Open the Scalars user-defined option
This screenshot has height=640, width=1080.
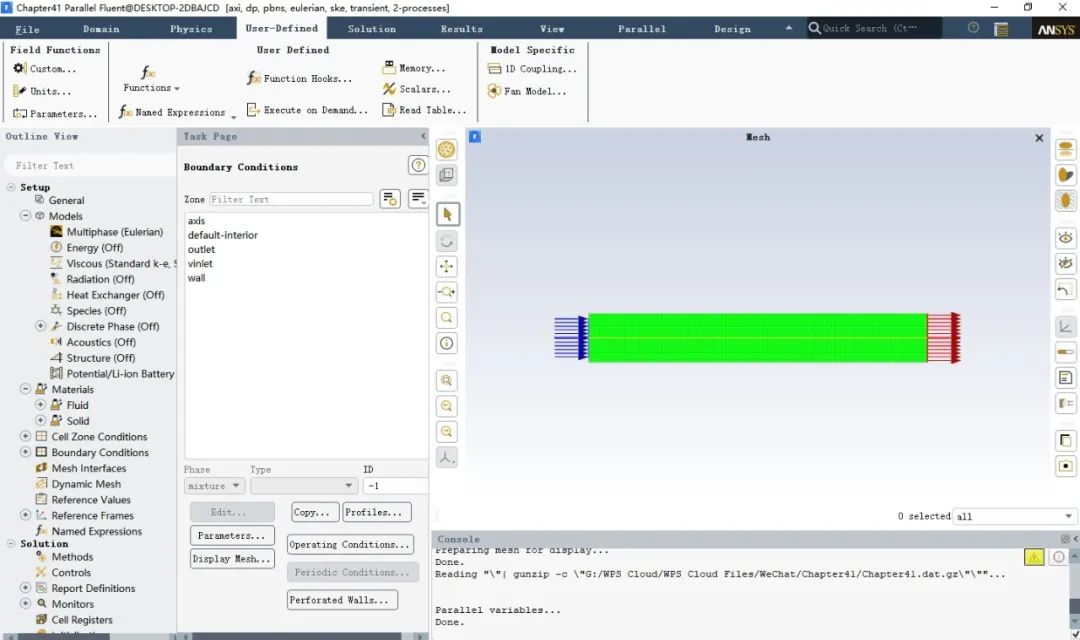pyautogui.click(x=415, y=89)
